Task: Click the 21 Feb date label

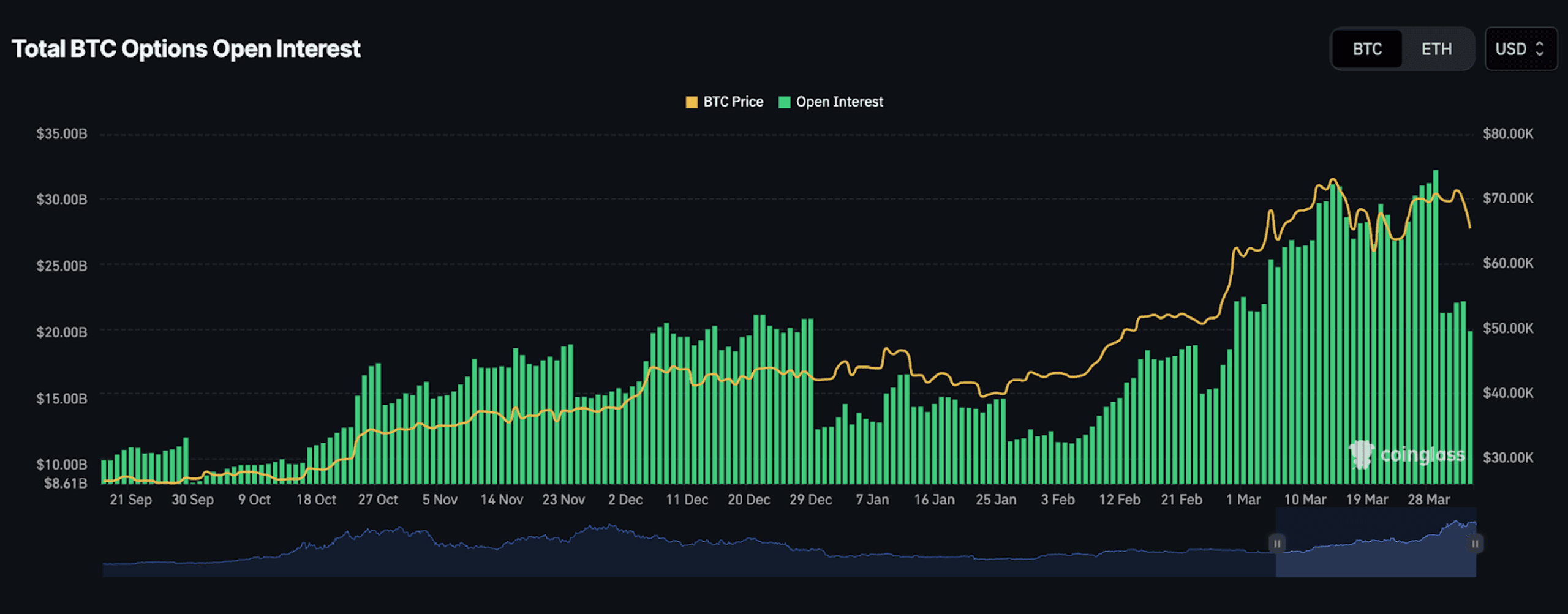Action: click(x=1182, y=500)
